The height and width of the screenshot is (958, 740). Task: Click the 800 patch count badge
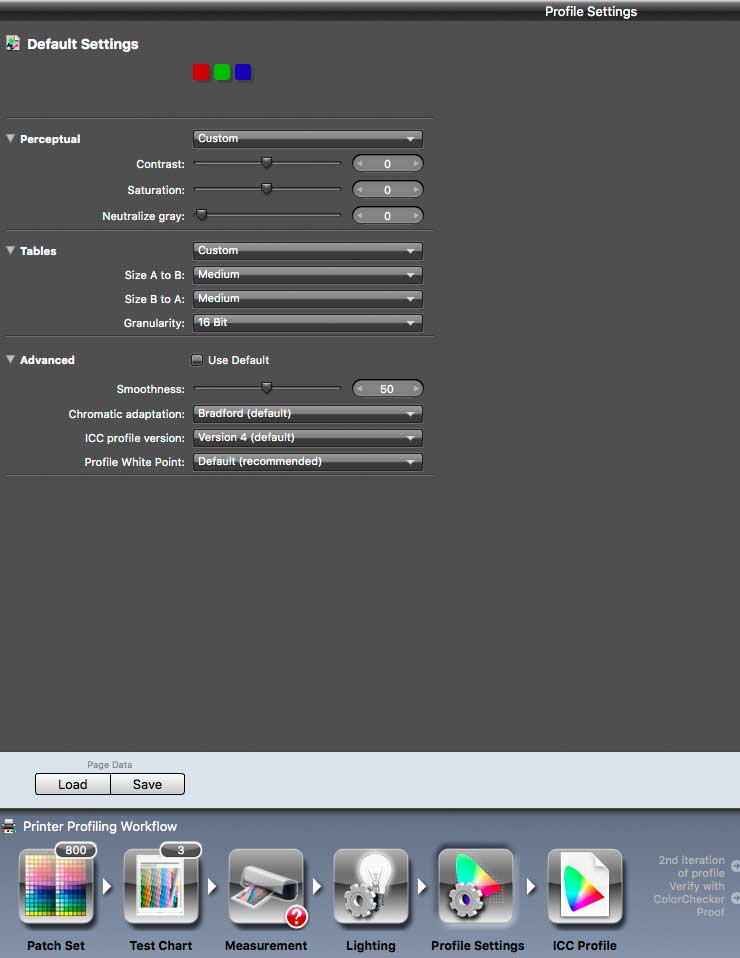(x=76, y=850)
